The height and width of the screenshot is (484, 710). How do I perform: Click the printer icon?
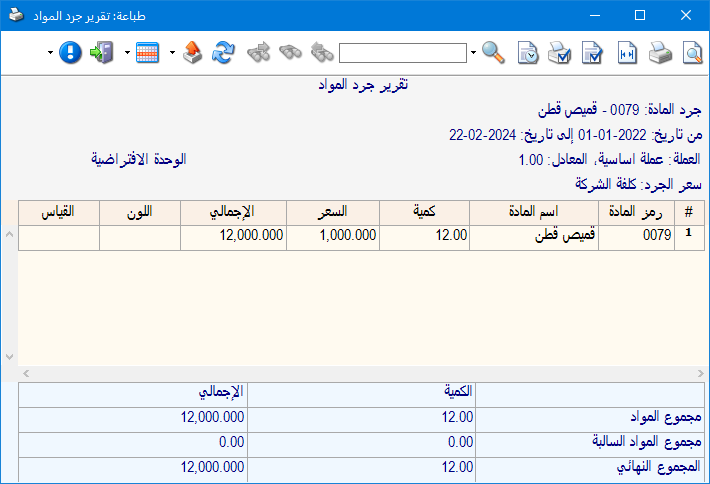point(660,53)
